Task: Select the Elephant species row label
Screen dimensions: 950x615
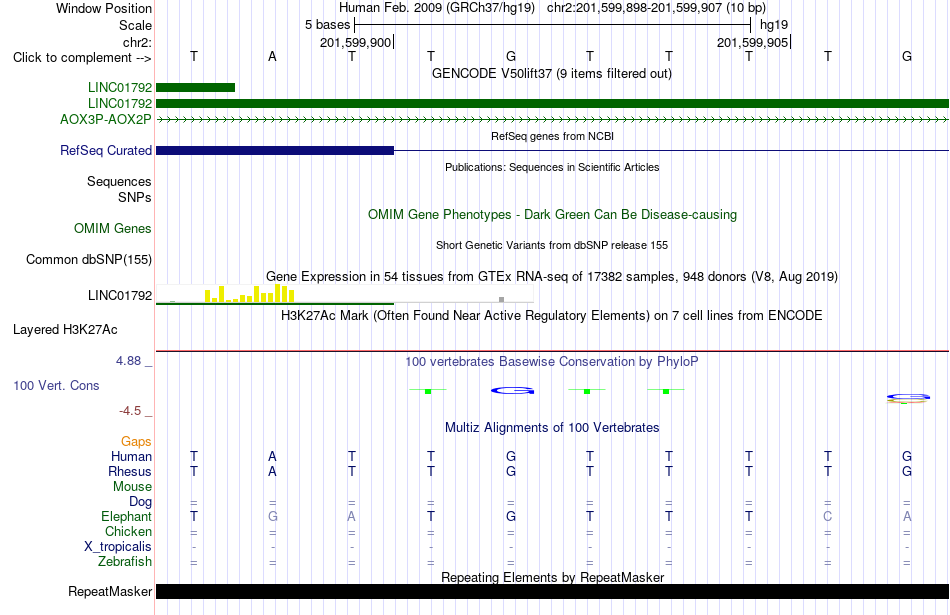Action: click(126, 517)
